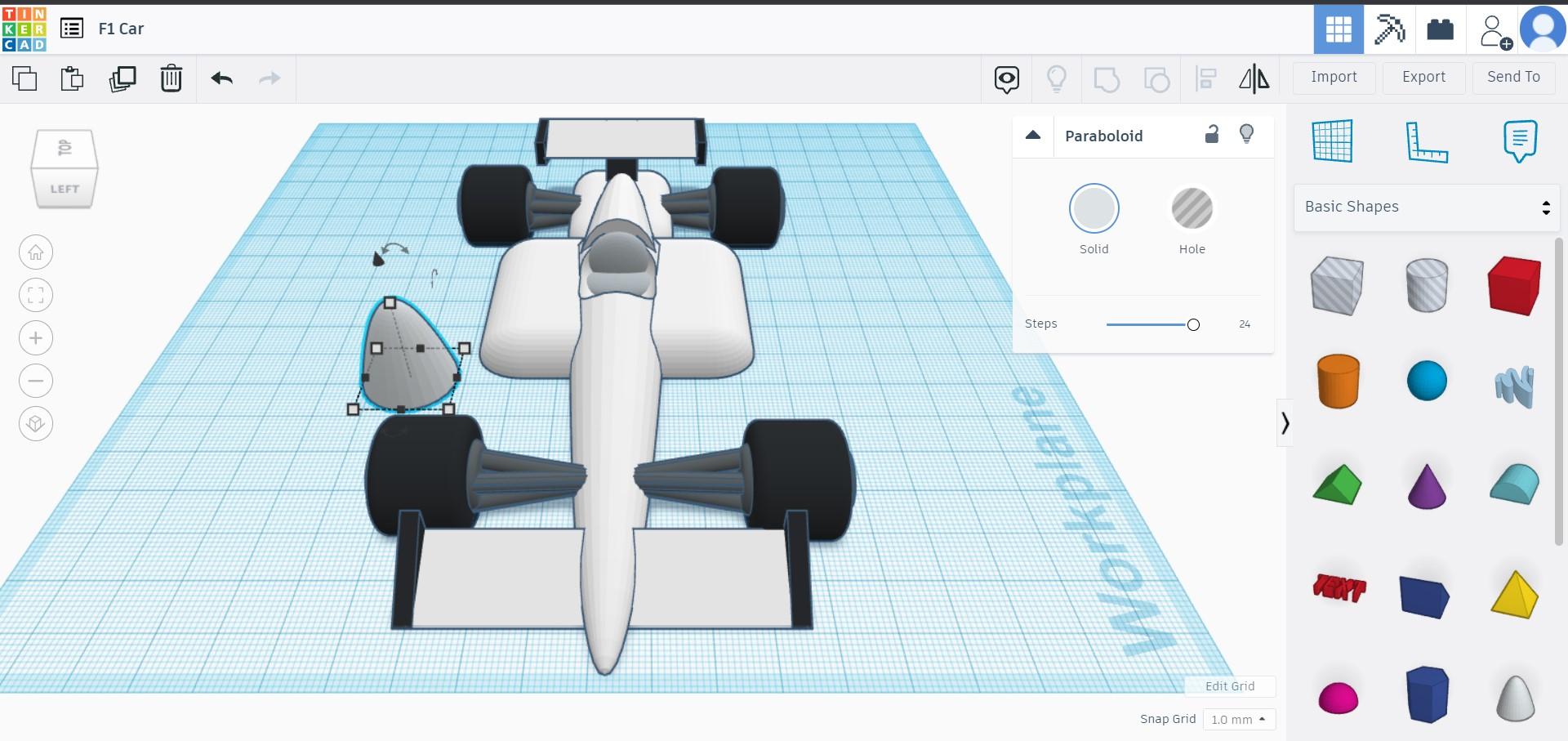Open the Basic Shapes category dropdown

pyautogui.click(x=1427, y=207)
